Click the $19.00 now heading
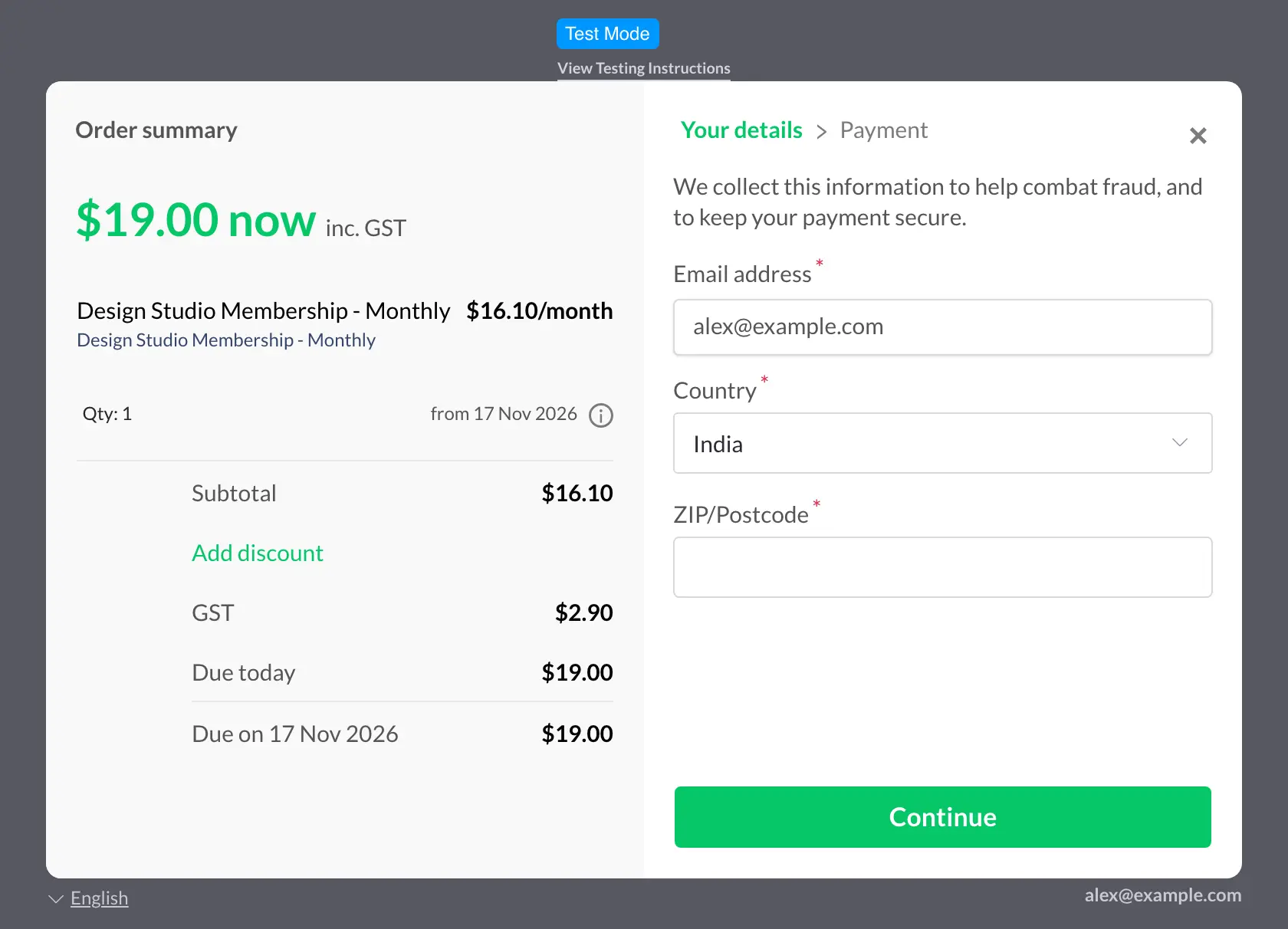Viewport: 1288px width, 929px height. pyautogui.click(x=195, y=220)
